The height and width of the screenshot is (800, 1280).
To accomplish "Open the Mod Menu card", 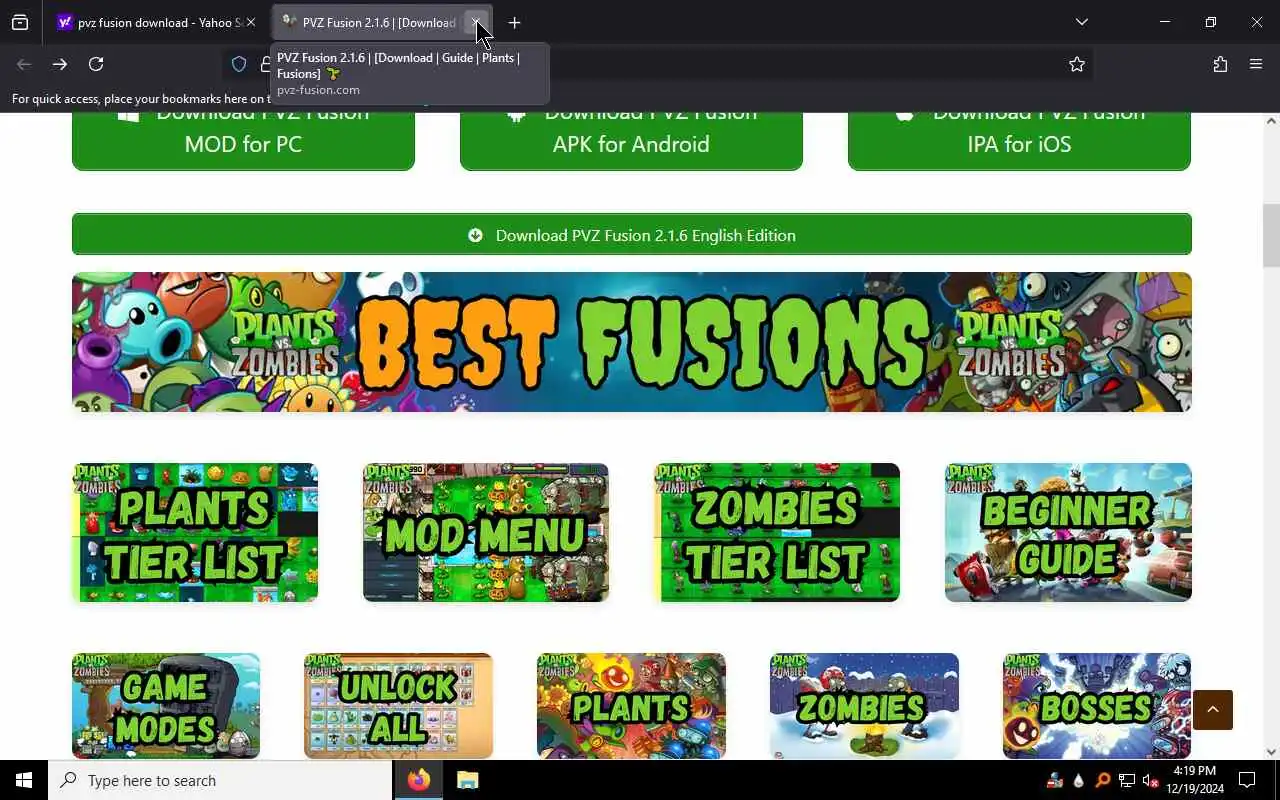I will click(485, 533).
